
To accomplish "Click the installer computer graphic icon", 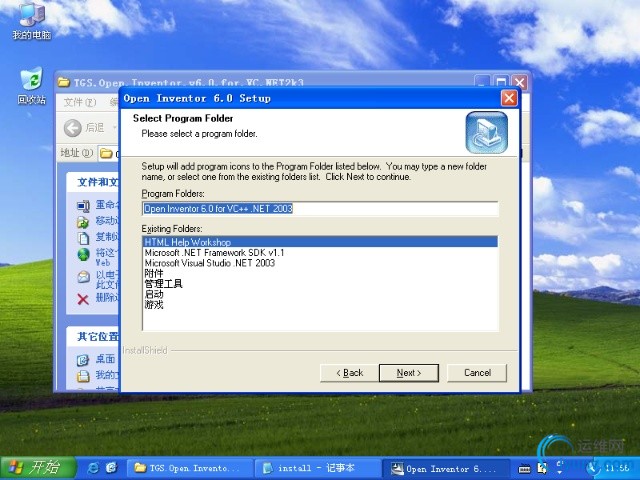I will pos(486,133).
